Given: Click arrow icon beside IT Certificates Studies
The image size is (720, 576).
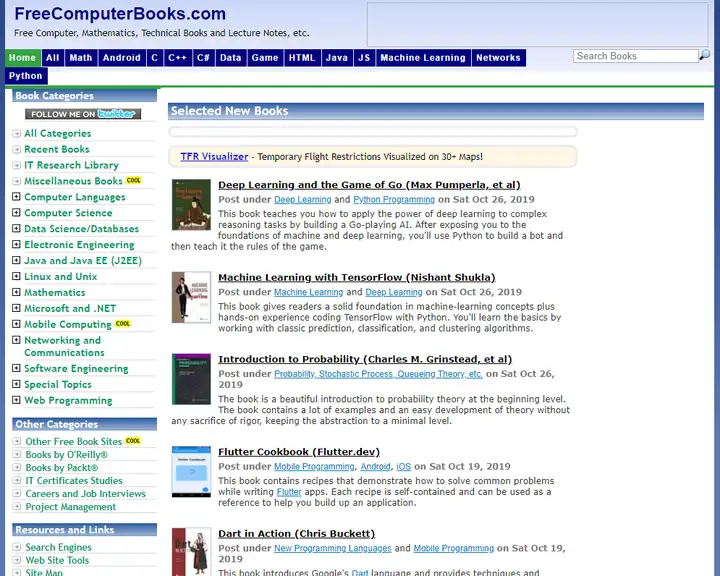Looking at the screenshot, I should [17, 480].
